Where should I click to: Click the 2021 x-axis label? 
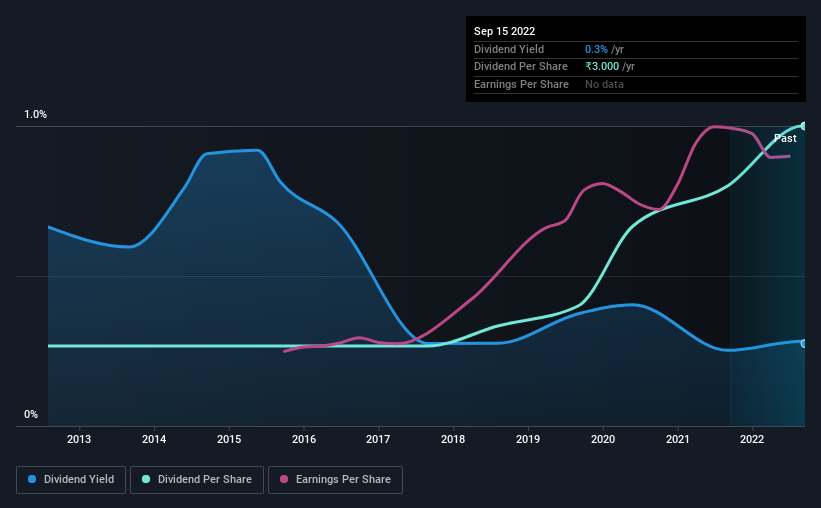click(x=678, y=439)
